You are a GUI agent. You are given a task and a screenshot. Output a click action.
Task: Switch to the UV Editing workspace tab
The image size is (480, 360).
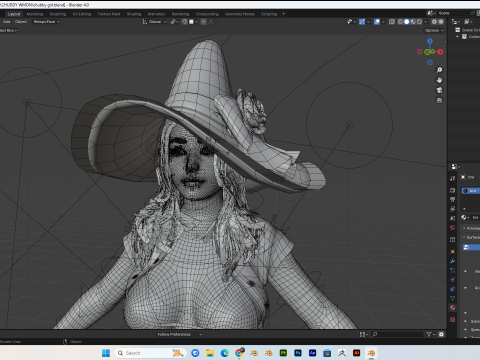click(82, 14)
